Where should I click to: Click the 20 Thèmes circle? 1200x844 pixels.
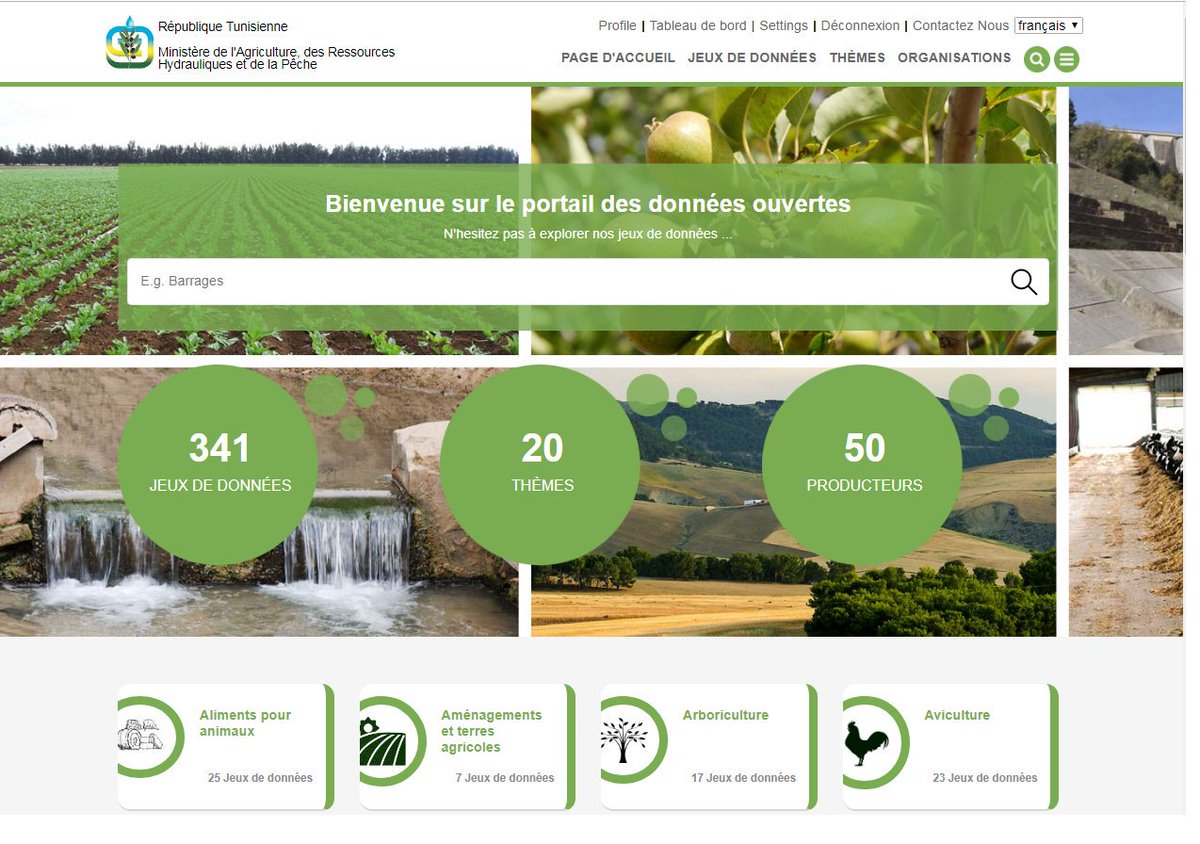540,465
